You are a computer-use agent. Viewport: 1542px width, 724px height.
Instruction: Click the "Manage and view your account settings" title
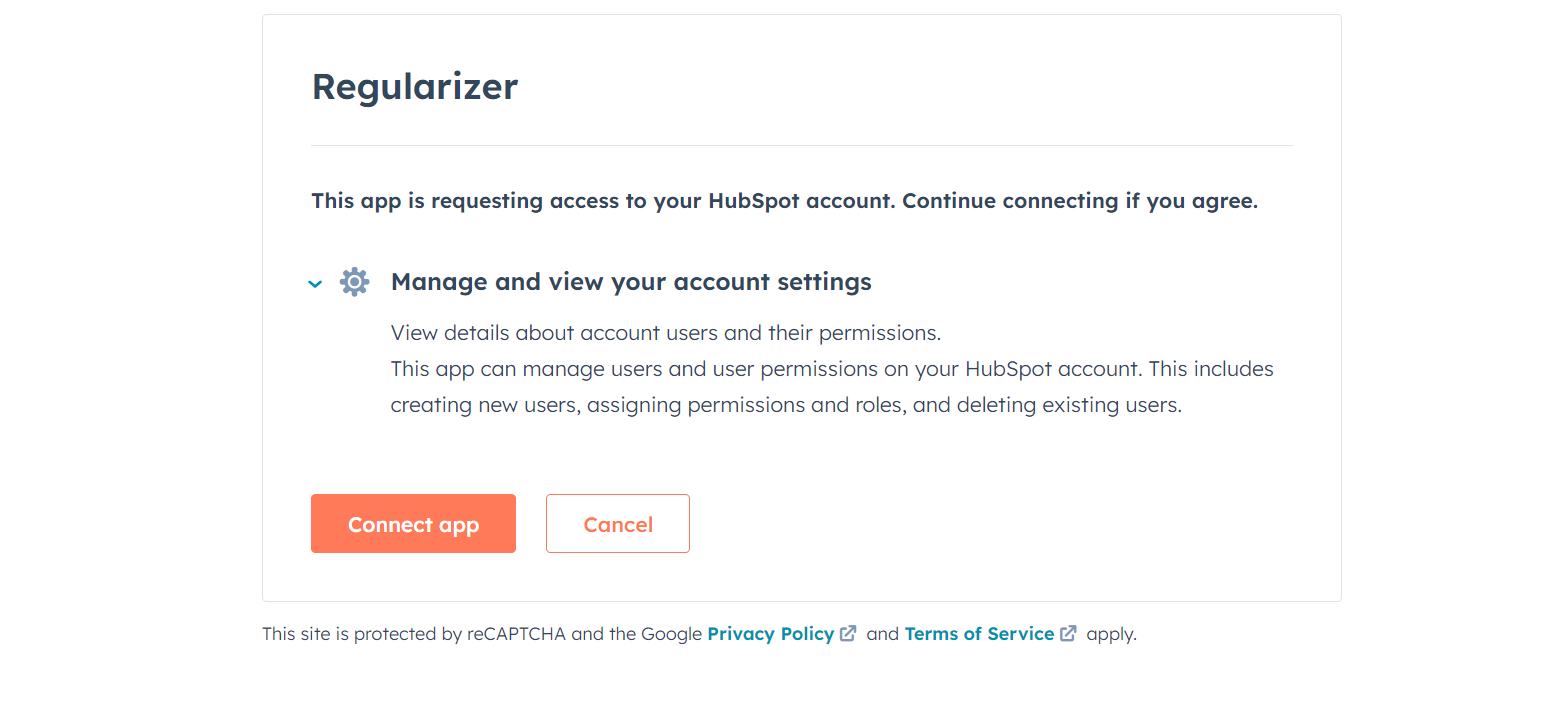(x=631, y=282)
